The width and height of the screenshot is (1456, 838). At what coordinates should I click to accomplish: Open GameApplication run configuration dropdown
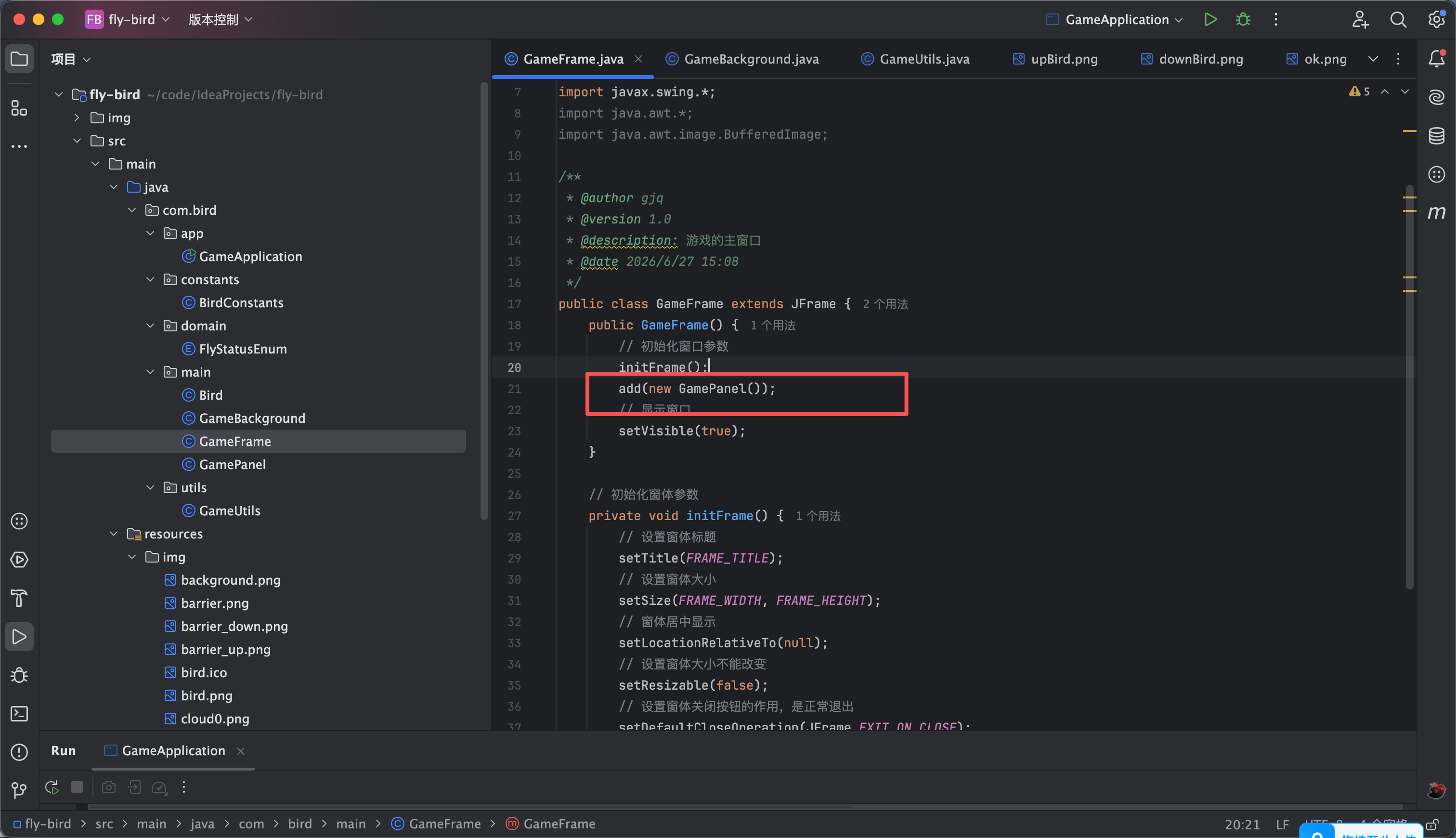(1114, 20)
